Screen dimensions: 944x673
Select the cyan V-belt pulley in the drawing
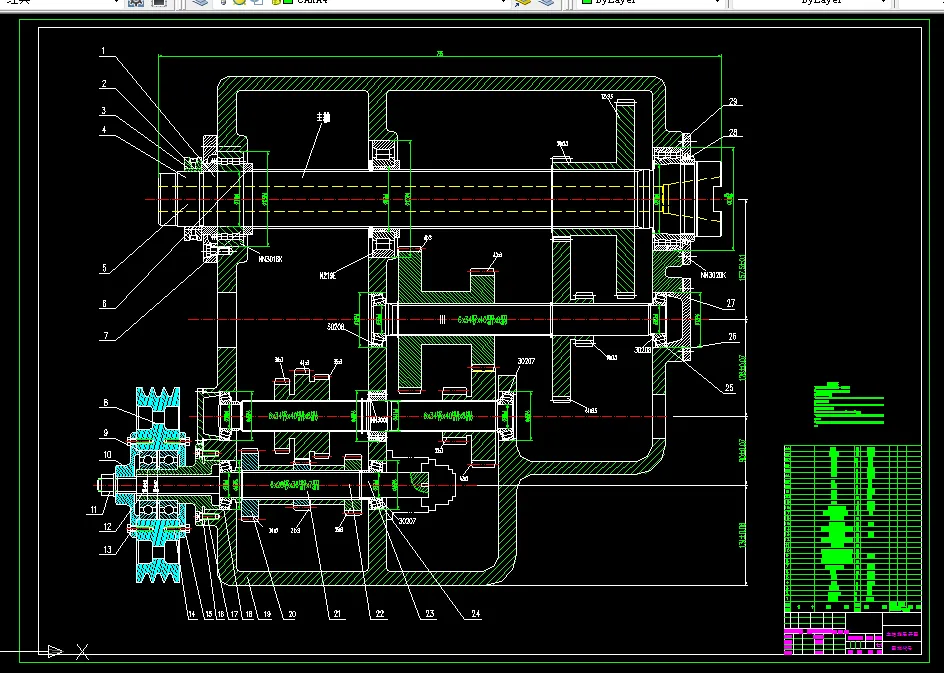pyautogui.click(x=158, y=485)
